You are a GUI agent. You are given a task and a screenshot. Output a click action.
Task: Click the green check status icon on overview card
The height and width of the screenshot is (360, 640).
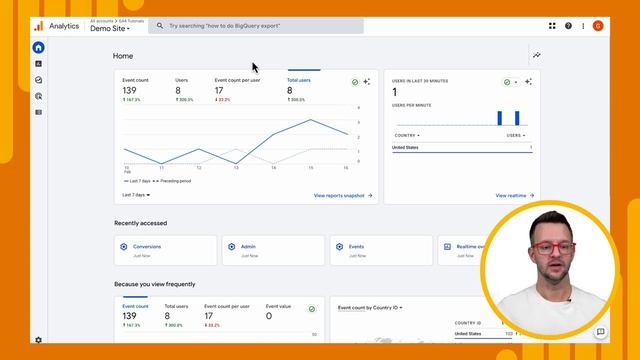coord(355,82)
